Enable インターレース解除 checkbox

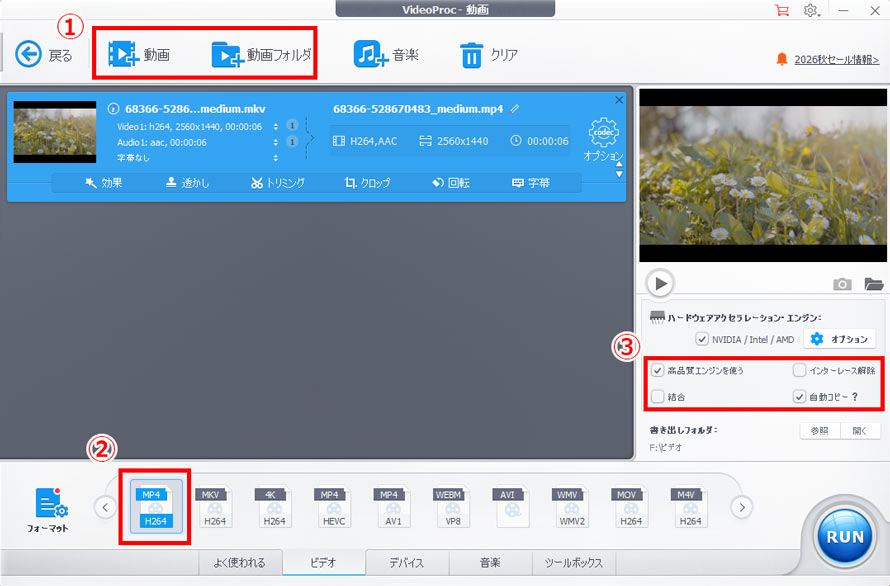point(799,370)
